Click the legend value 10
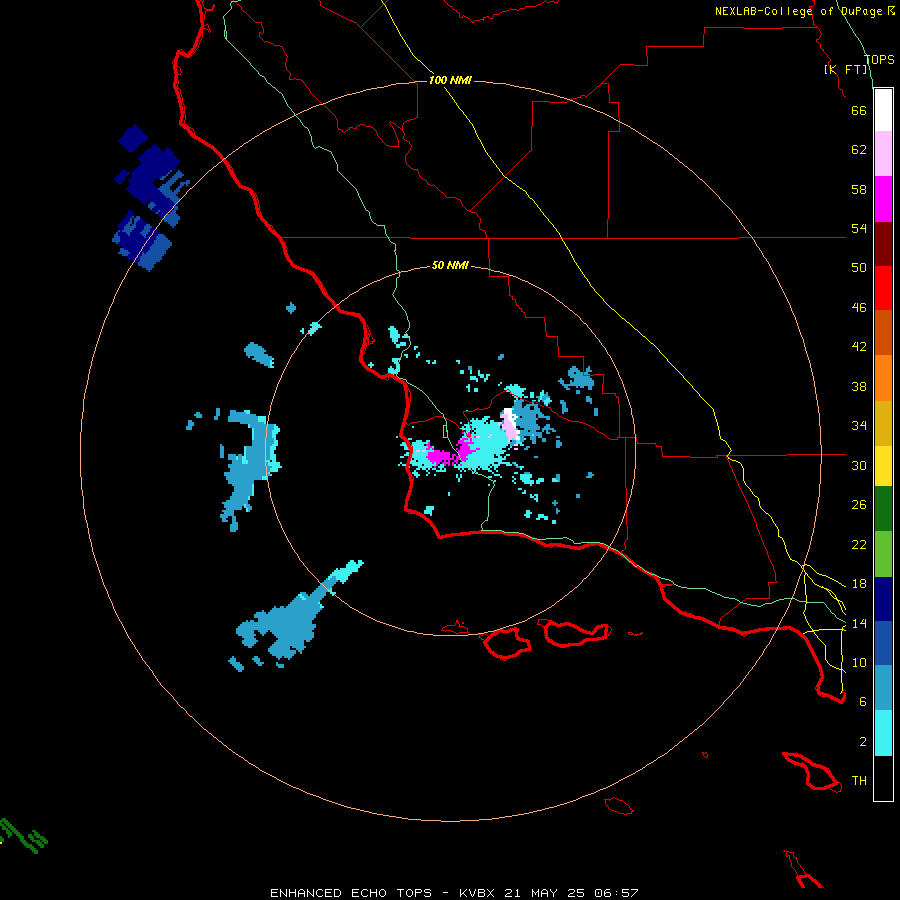Screen dimensions: 900x900 859,662
